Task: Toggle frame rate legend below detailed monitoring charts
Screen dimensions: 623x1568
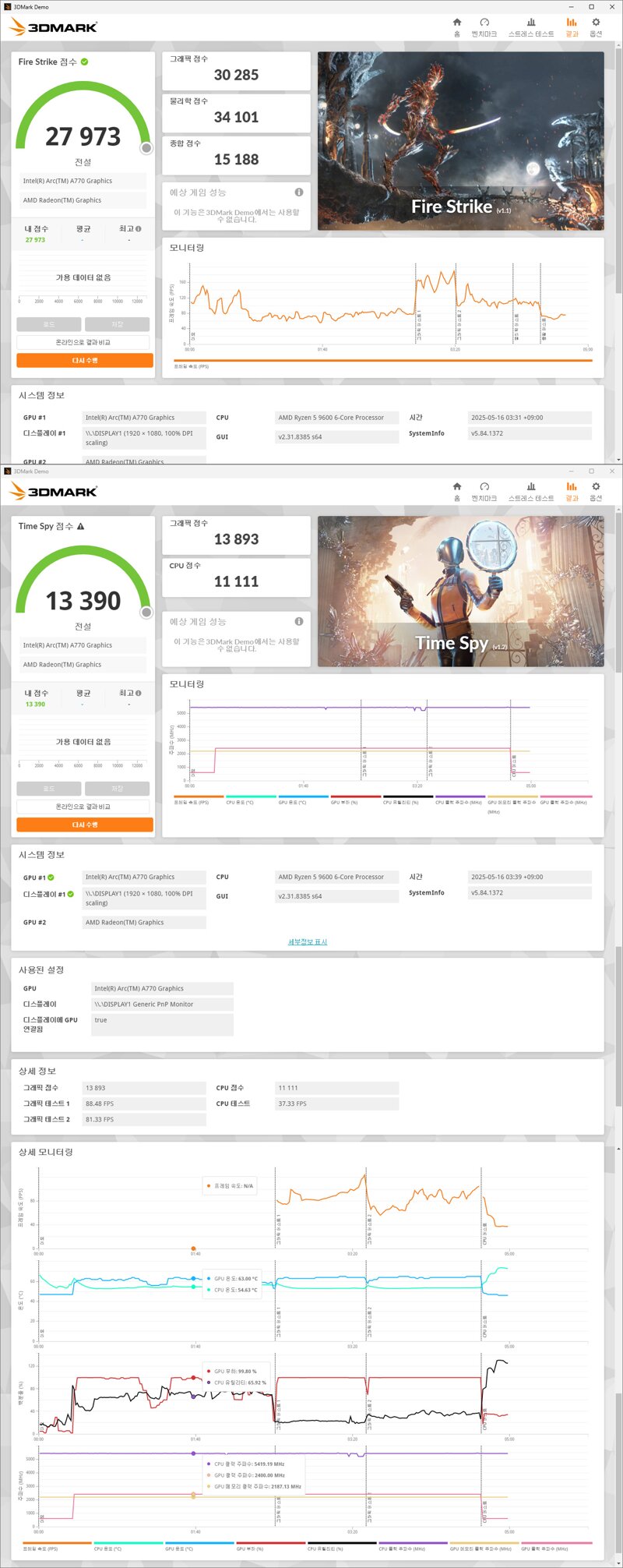Action: coord(57,1547)
